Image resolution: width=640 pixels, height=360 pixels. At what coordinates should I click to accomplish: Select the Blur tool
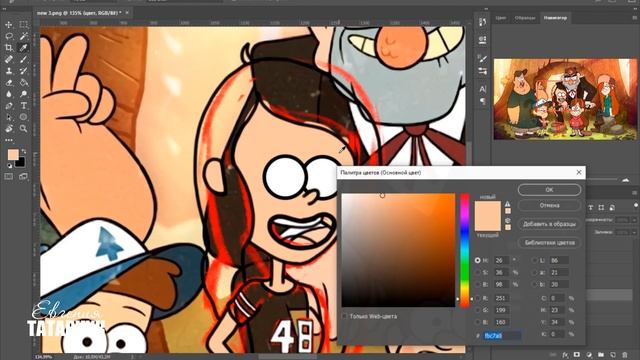click(x=9, y=94)
